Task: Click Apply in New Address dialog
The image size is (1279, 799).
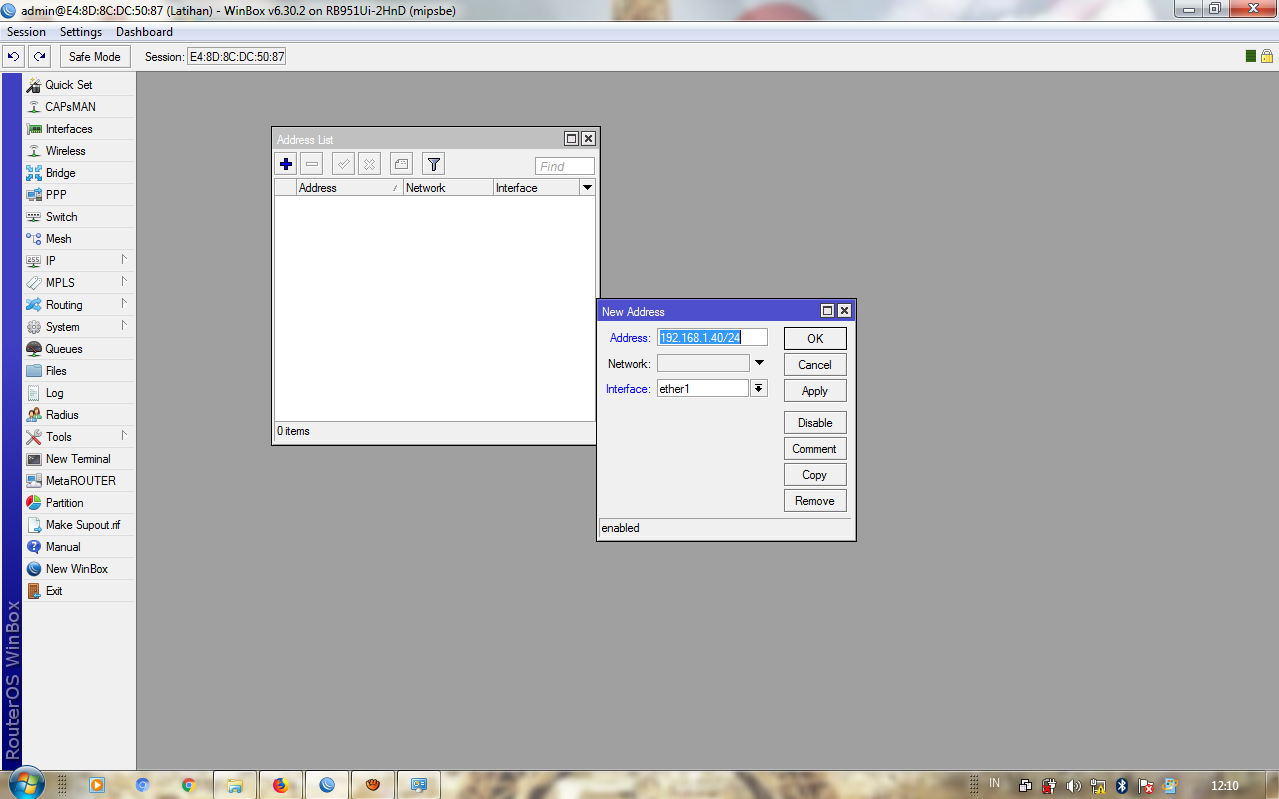Action: (815, 391)
